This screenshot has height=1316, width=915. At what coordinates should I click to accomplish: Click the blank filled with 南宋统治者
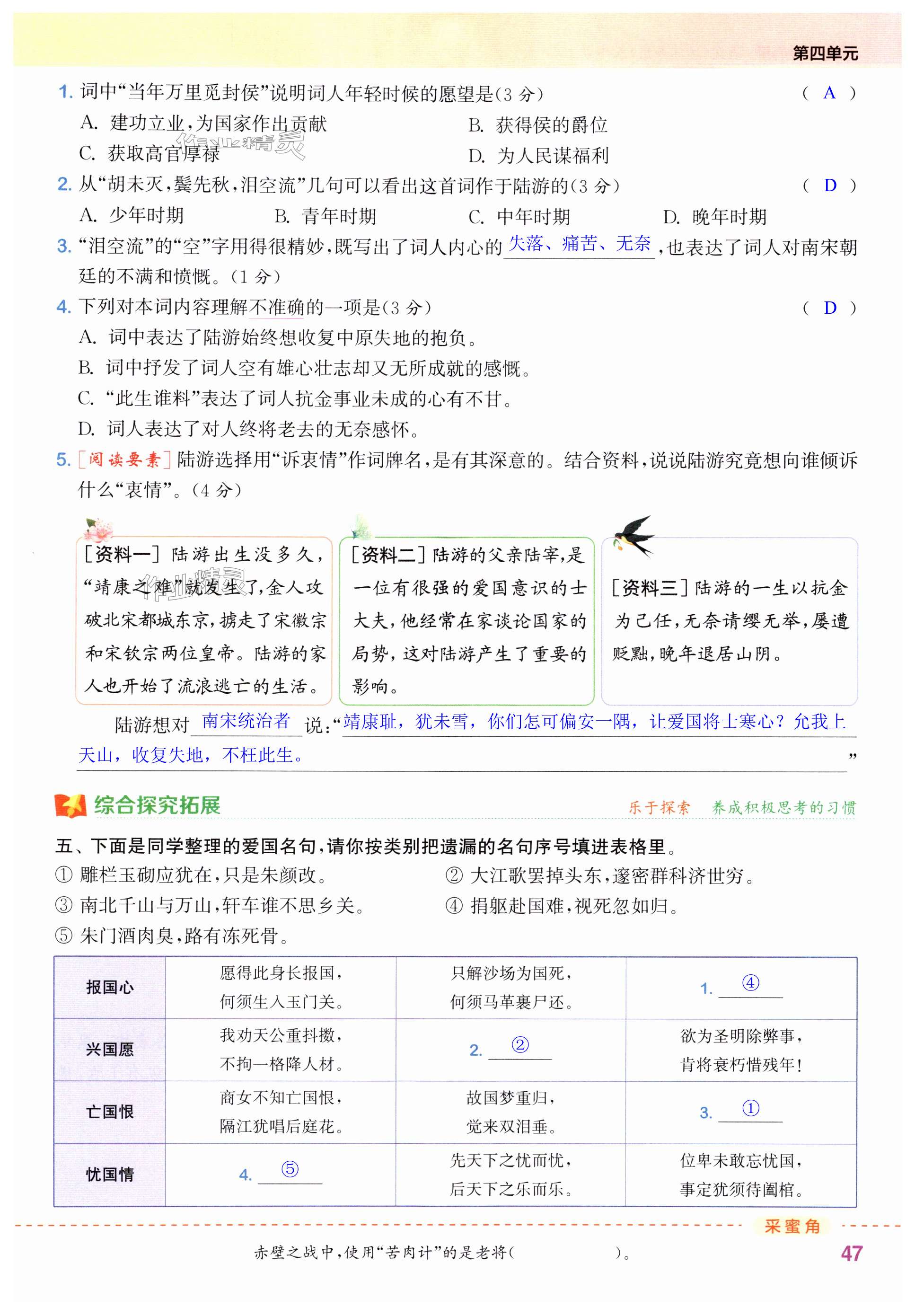pyautogui.click(x=246, y=722)
